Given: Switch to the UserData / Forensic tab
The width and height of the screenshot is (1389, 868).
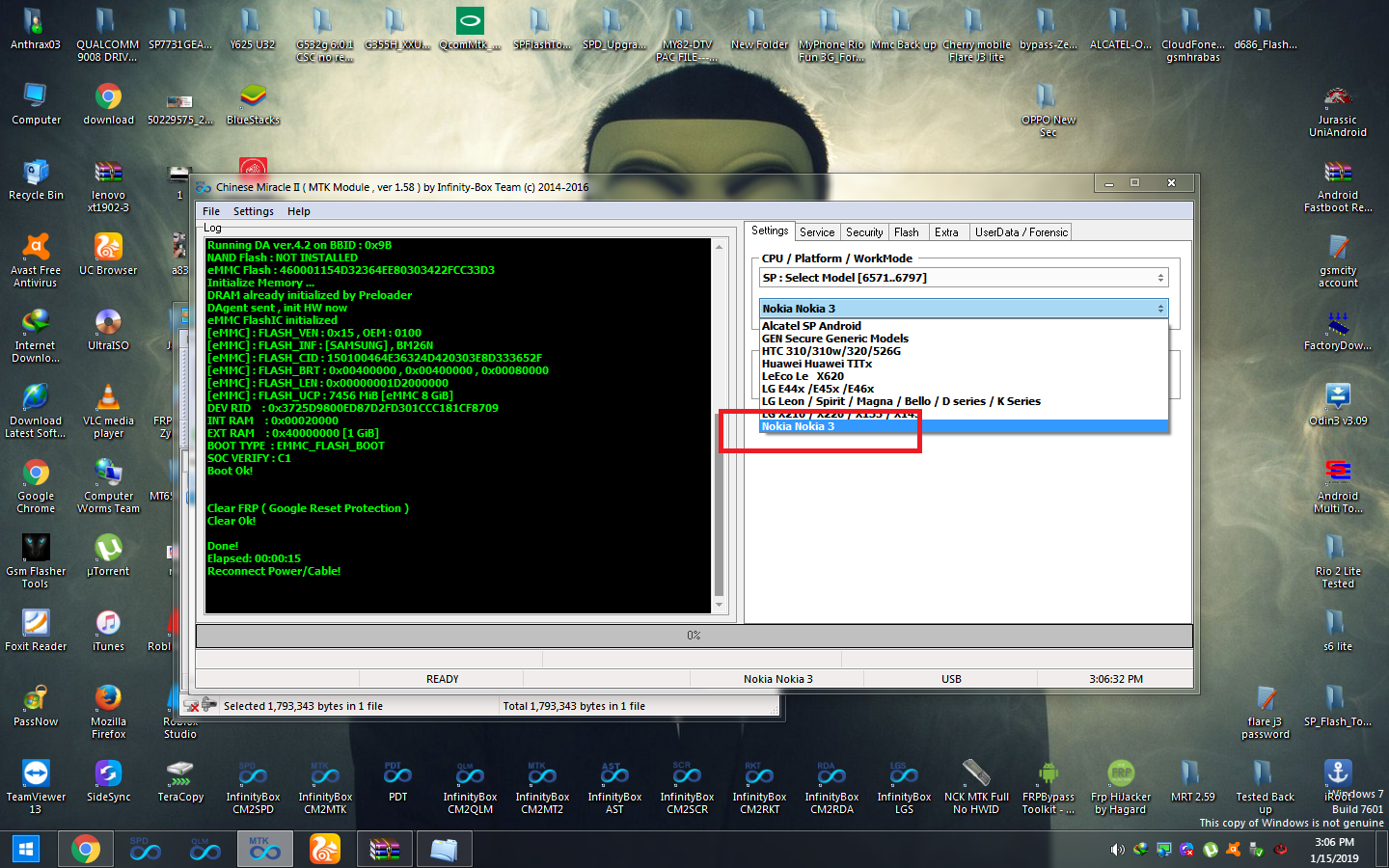Looking at the screenshot, I should (1021, 232).
